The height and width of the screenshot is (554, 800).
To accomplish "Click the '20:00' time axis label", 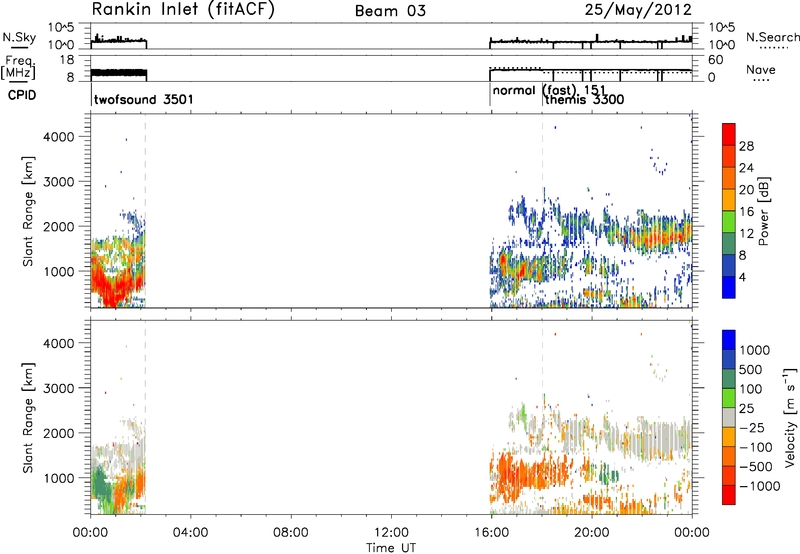I will point(592,533).
